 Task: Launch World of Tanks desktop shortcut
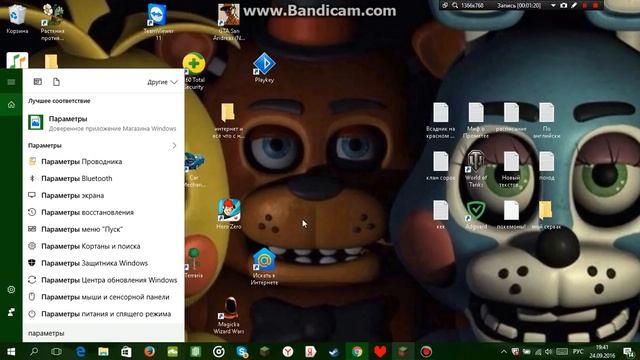[x=476, y=169]
